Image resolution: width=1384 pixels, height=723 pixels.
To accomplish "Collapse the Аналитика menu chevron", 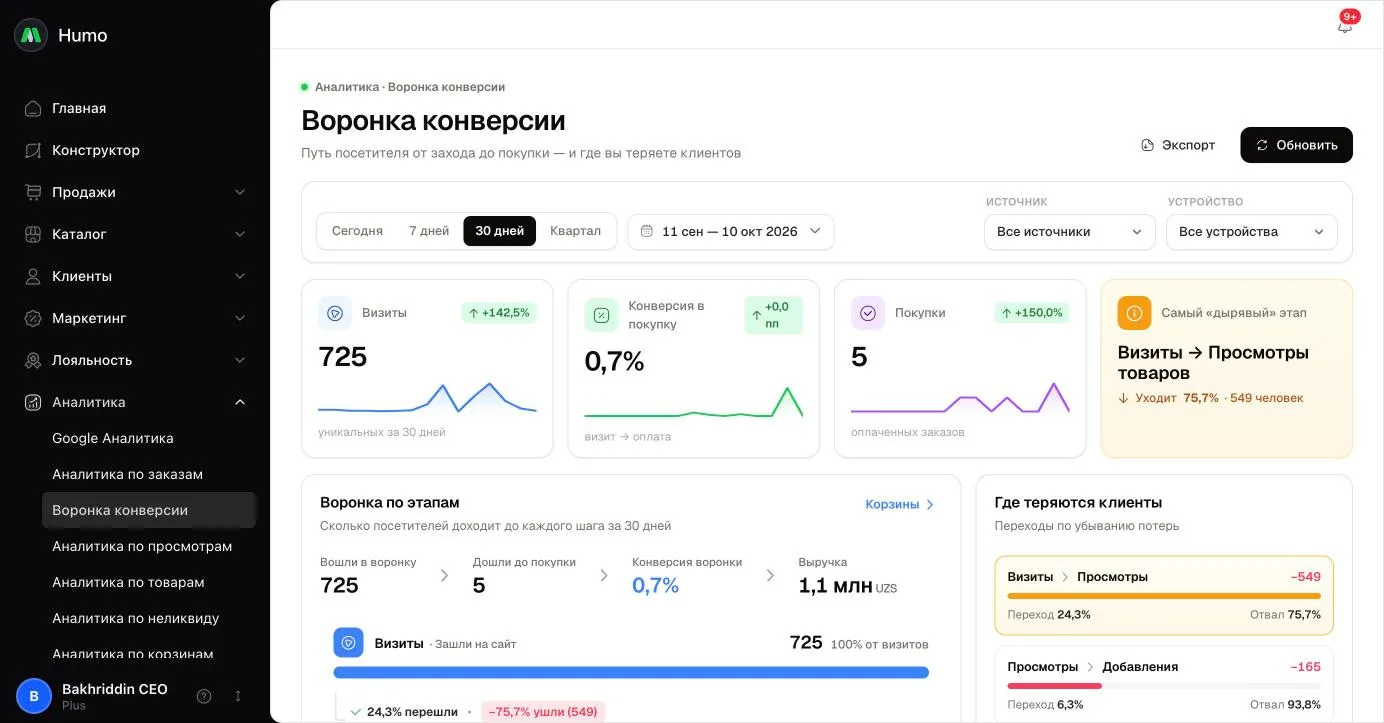I will coord(240,402).
